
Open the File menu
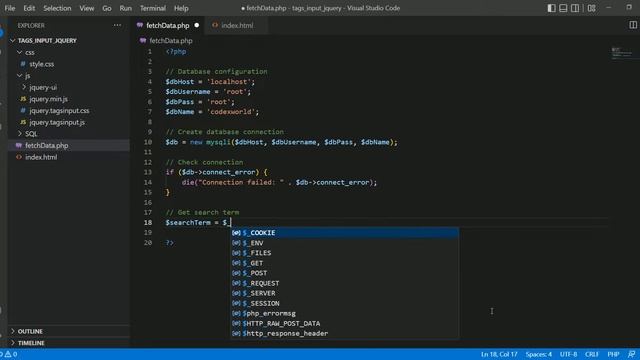[x=9, y=8]
